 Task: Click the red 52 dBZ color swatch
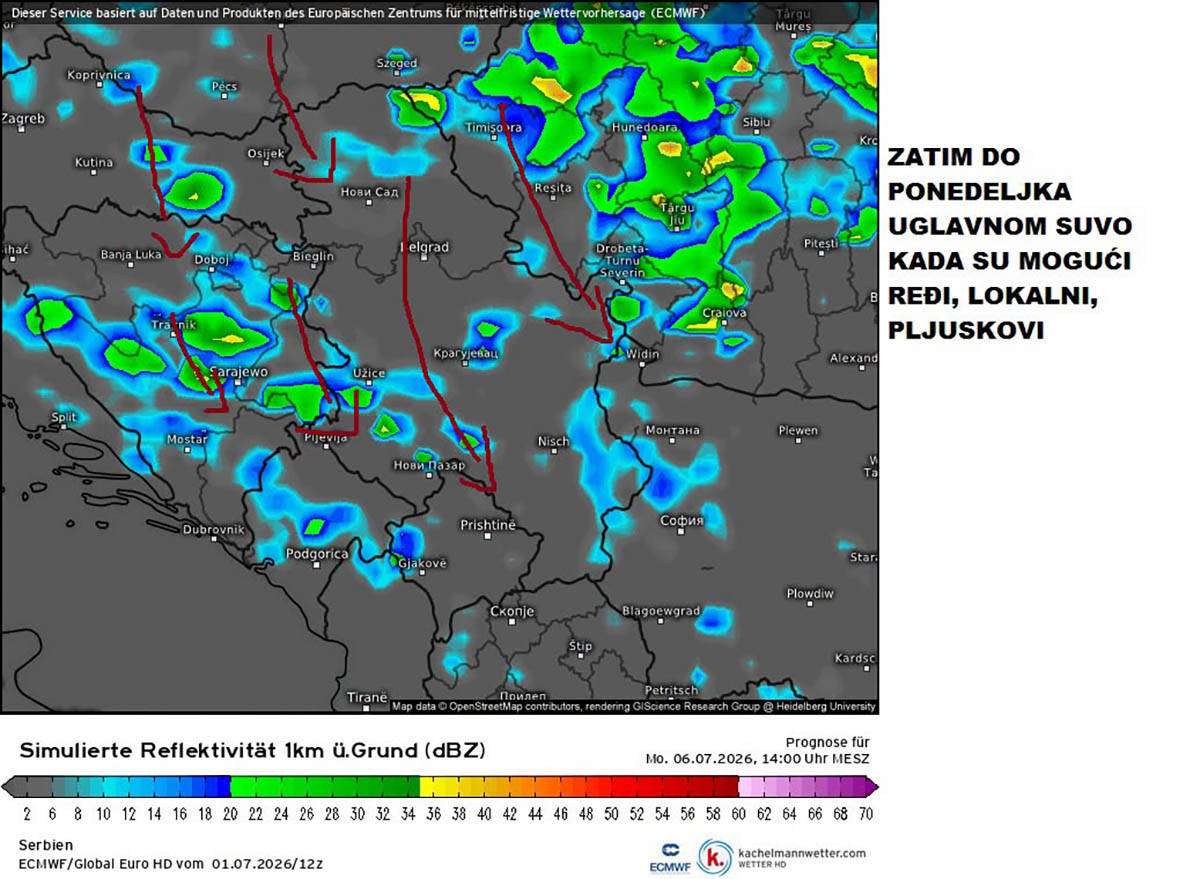click(x=637, y=787)
